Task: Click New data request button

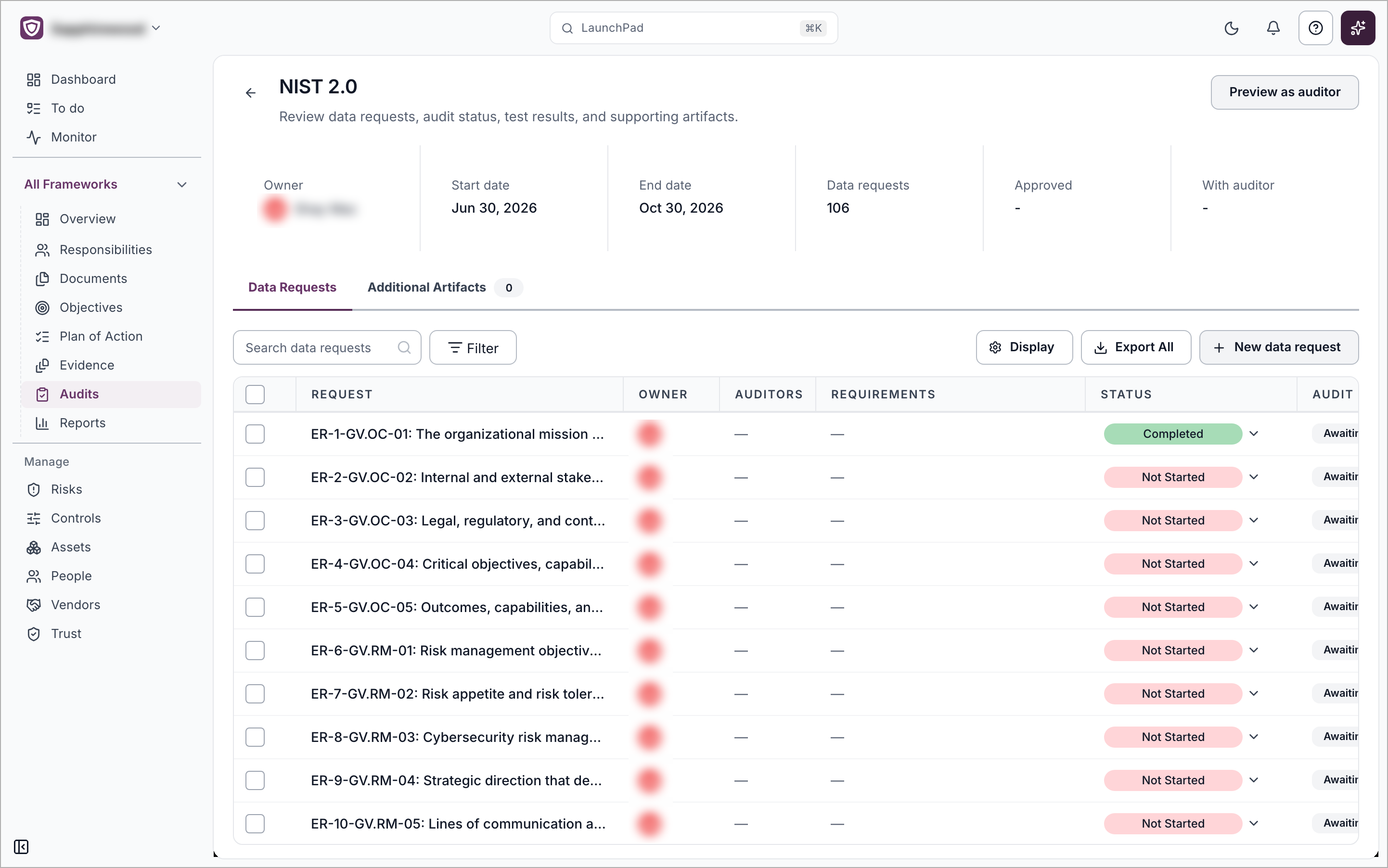Action: [1279, 347]
